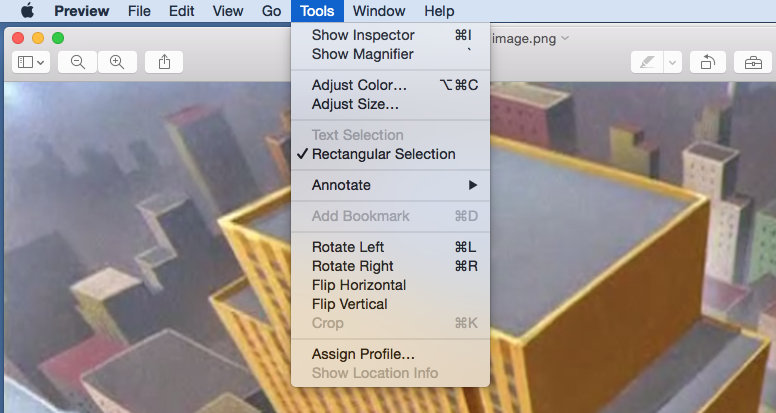Click the Zoom Out magnifier icon
This screenshot has width=776, height=413.
(77, 62)
